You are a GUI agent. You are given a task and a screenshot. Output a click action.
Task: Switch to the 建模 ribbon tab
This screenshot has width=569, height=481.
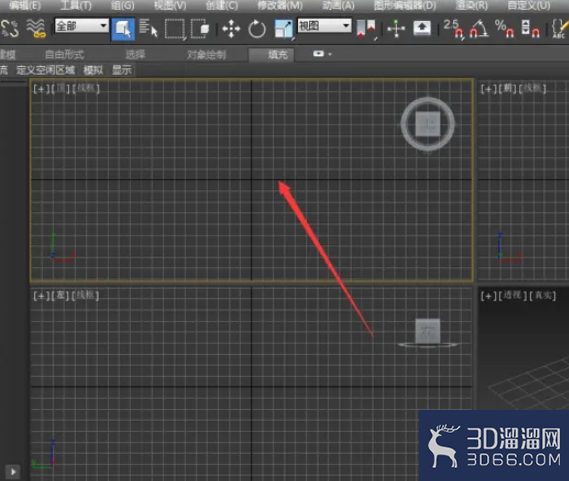coord(7,55)
